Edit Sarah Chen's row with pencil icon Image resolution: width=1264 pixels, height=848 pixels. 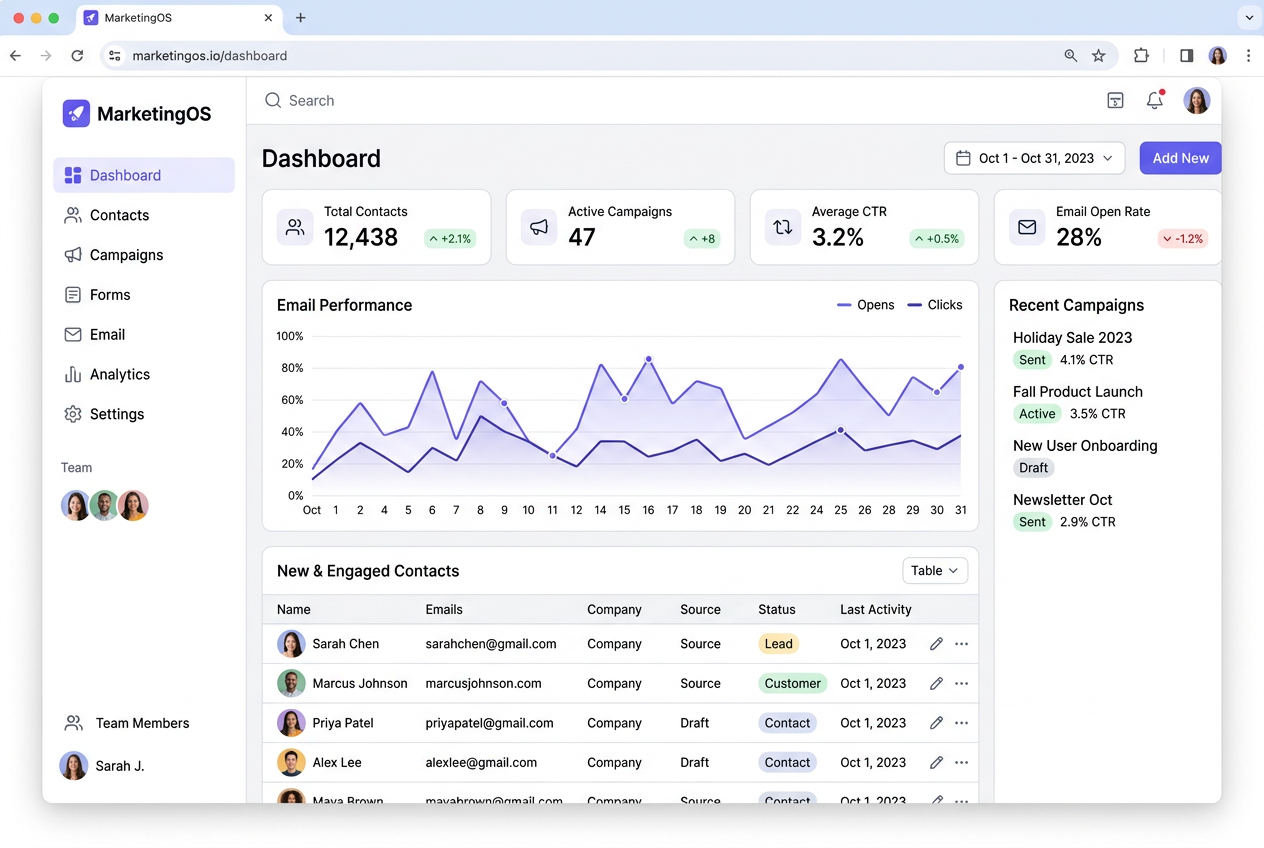(x=936, y=644)
